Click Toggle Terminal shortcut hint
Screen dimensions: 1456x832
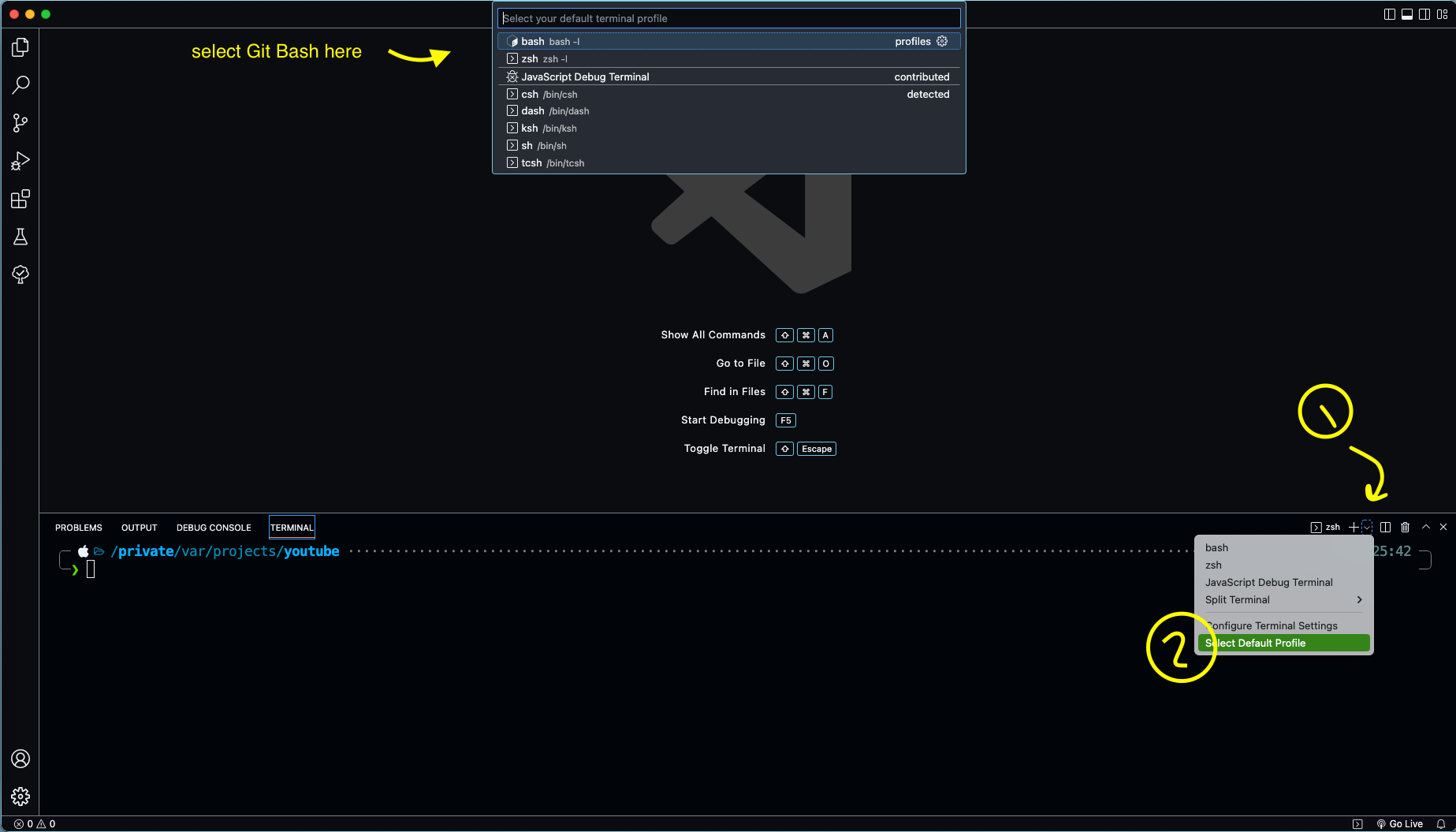760,449
